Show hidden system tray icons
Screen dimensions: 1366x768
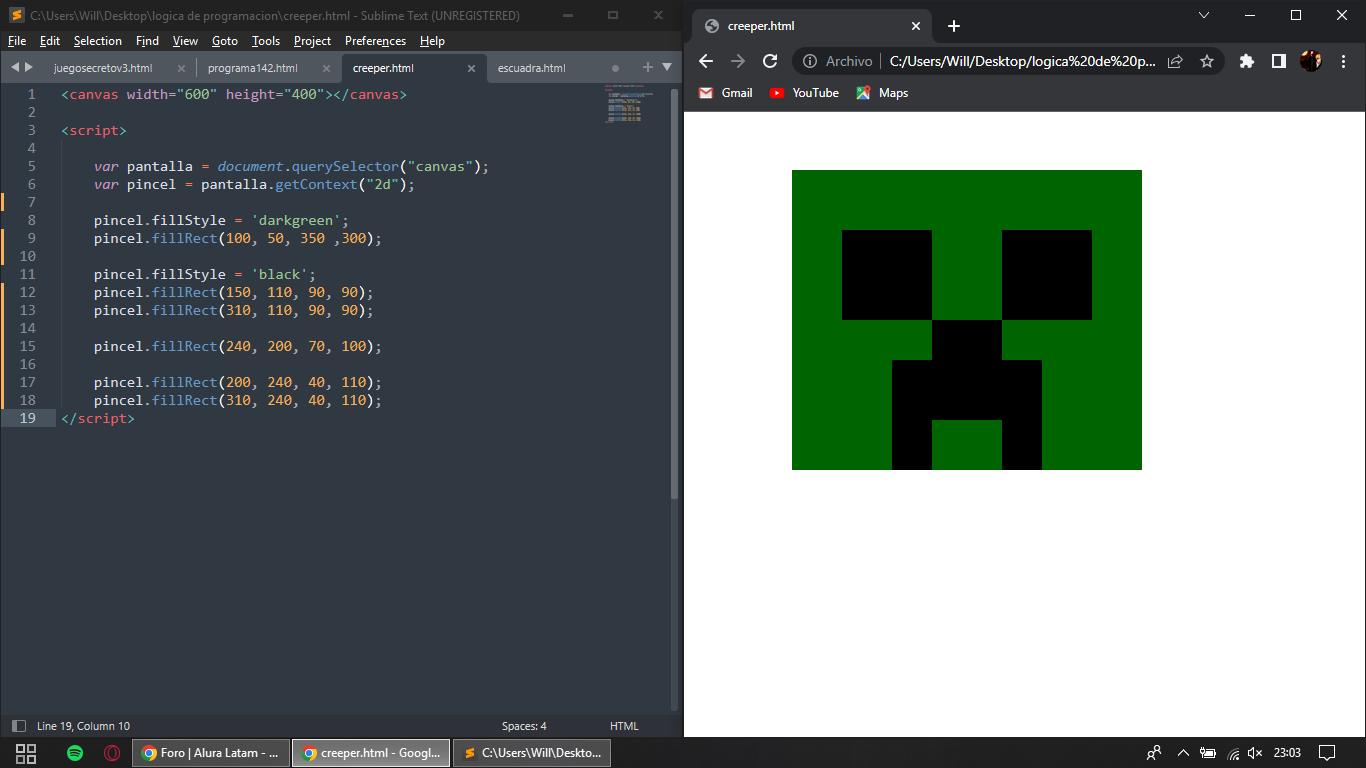pos(1183,753)
